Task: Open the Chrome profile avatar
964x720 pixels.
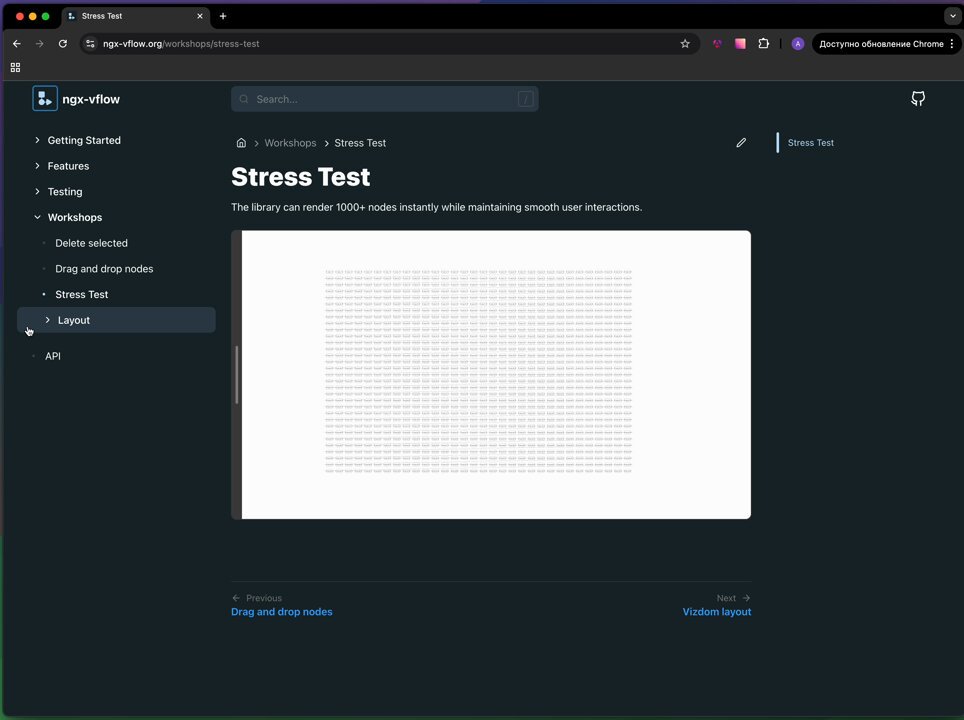Action: click(797, 44)
